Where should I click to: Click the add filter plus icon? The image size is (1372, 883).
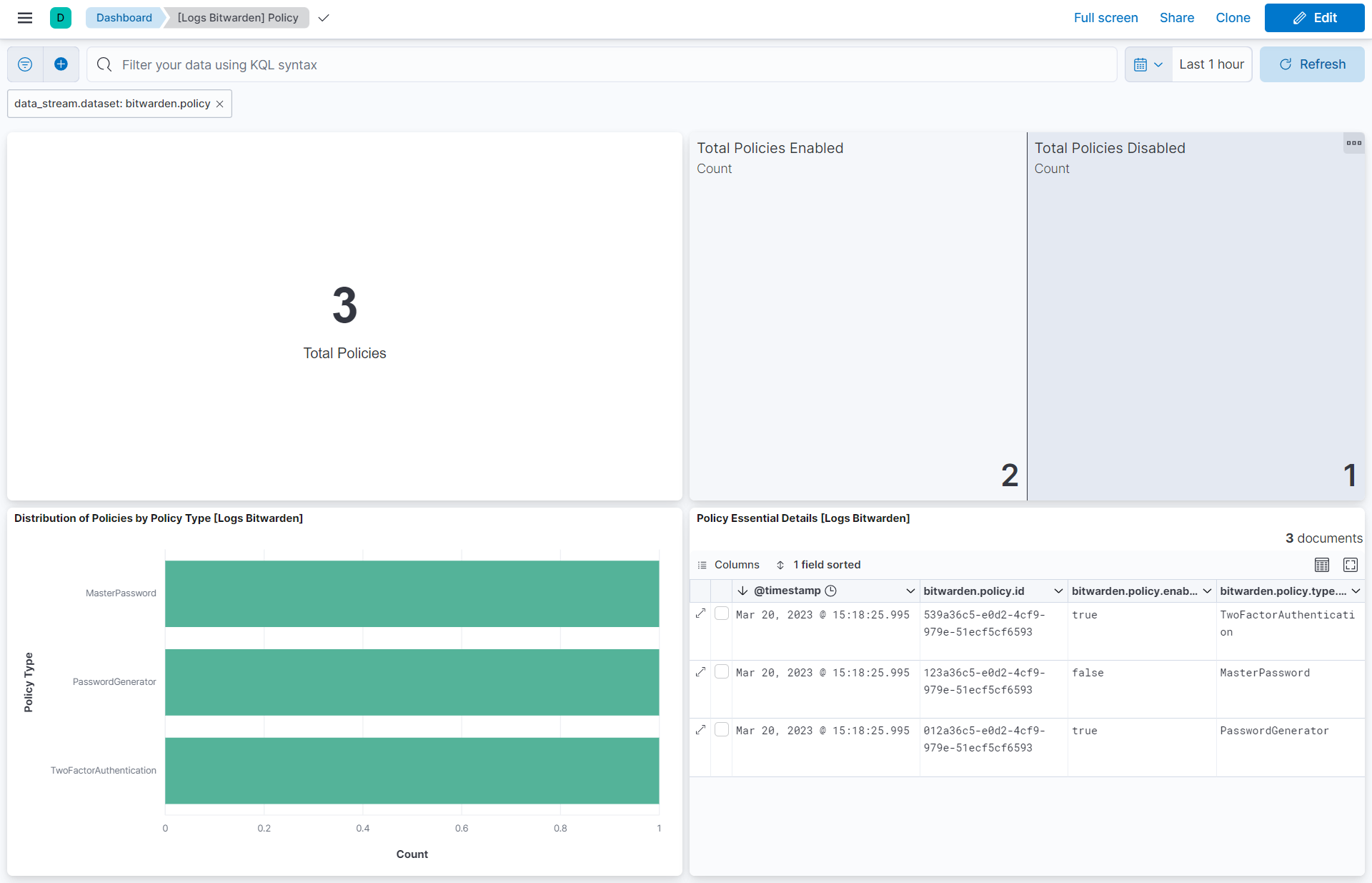click(61, 64)
